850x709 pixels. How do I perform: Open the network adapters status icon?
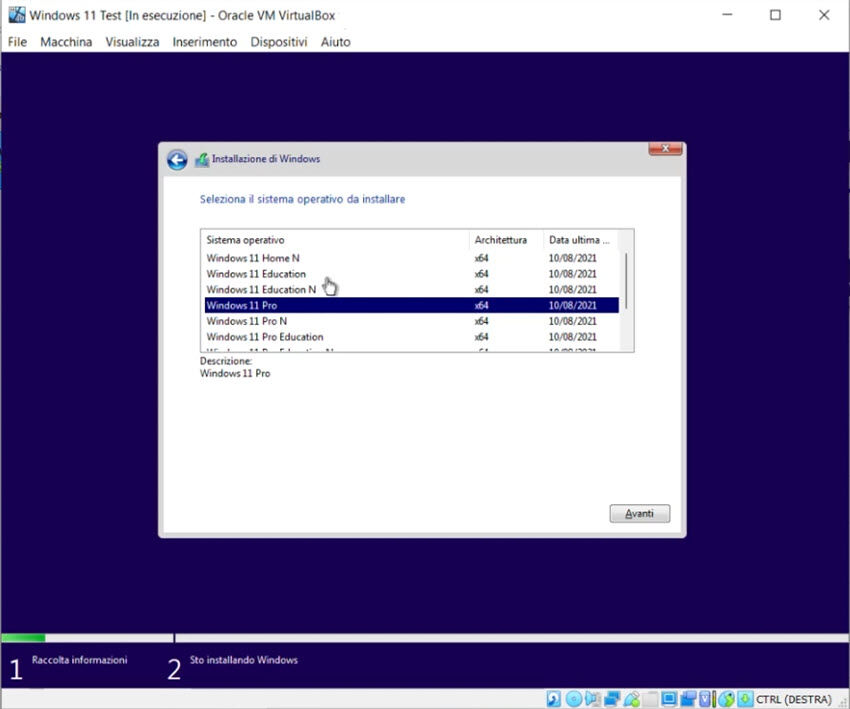[x=612, y=699]
